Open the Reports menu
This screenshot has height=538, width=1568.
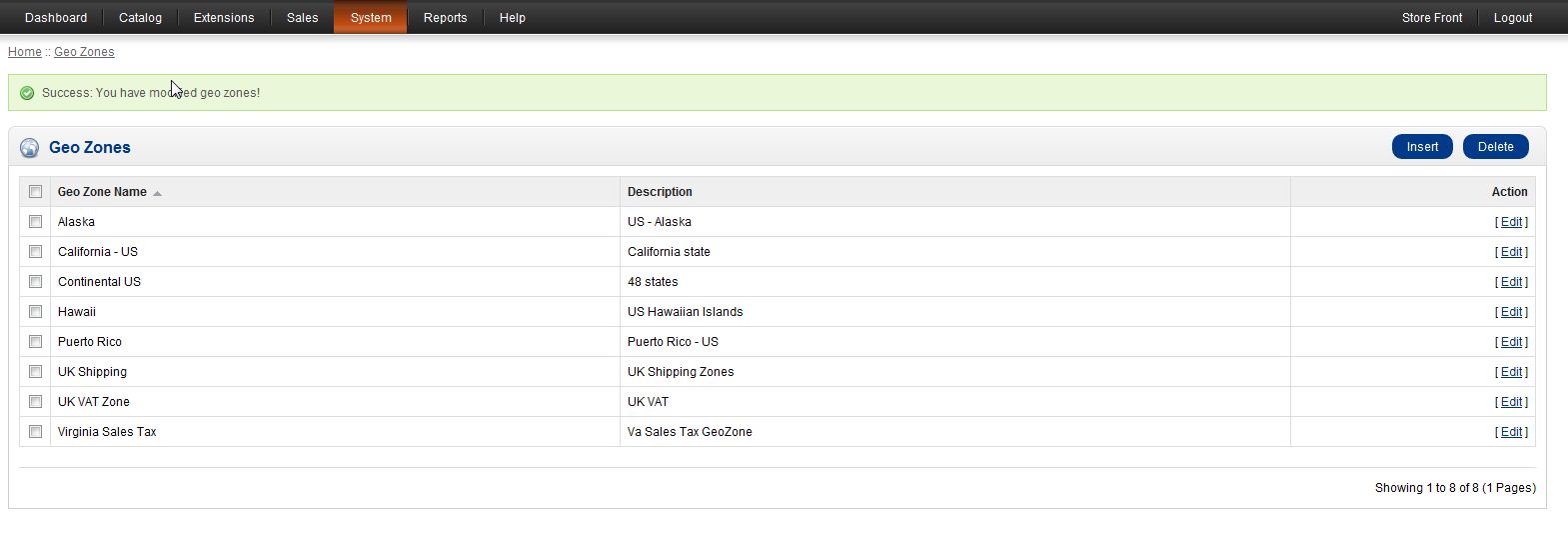[445, 18]
